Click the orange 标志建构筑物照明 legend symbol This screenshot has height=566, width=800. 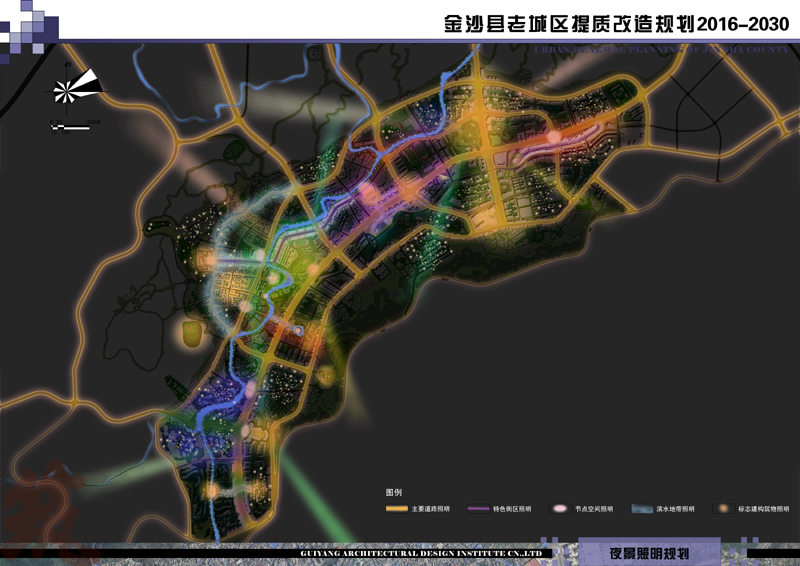(x=722, y=509)
